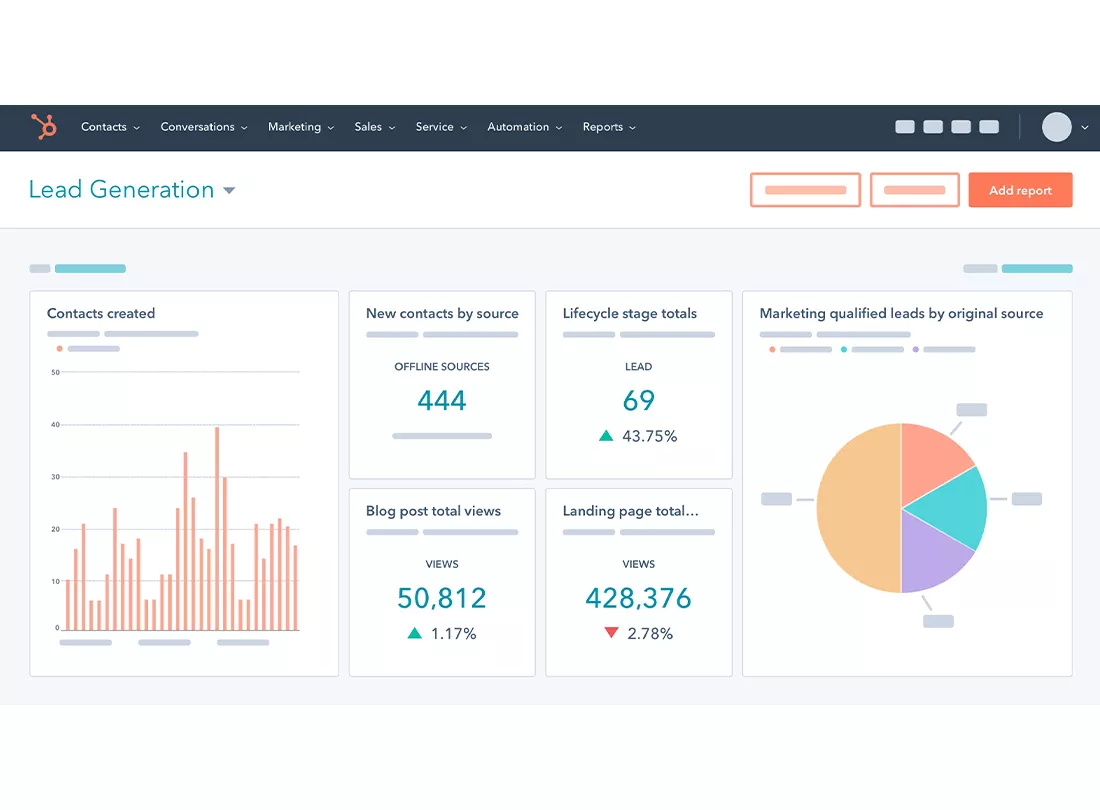The height and width of the screenshot is (810, 1100).
Task: Click the HubSpot sprocket logo
Action: 44,127
